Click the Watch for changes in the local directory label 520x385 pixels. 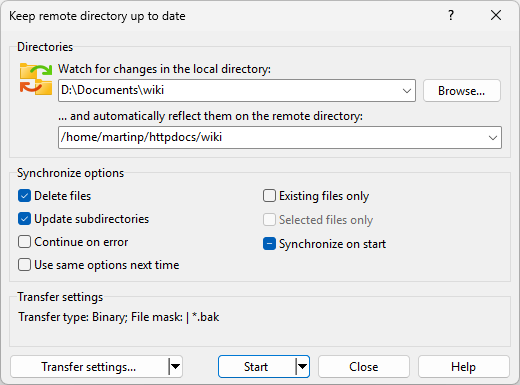click(164, 69)
